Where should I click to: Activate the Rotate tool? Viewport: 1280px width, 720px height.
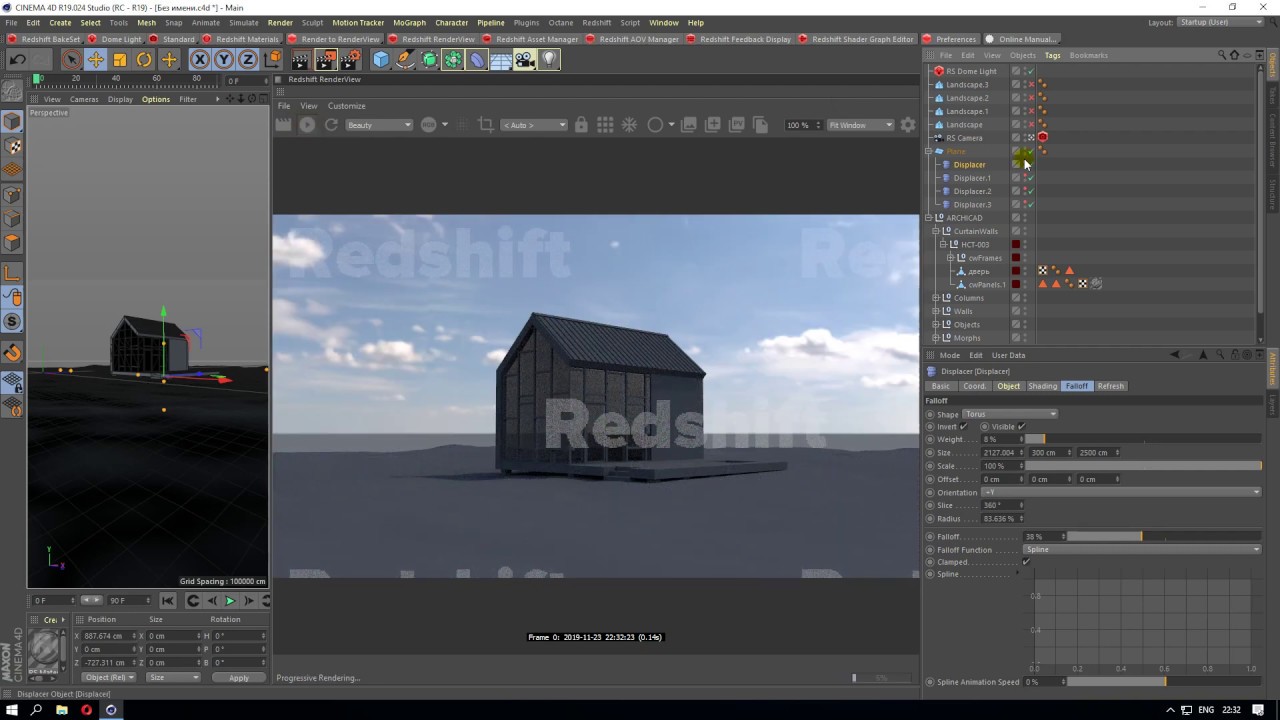pos(144,60)
